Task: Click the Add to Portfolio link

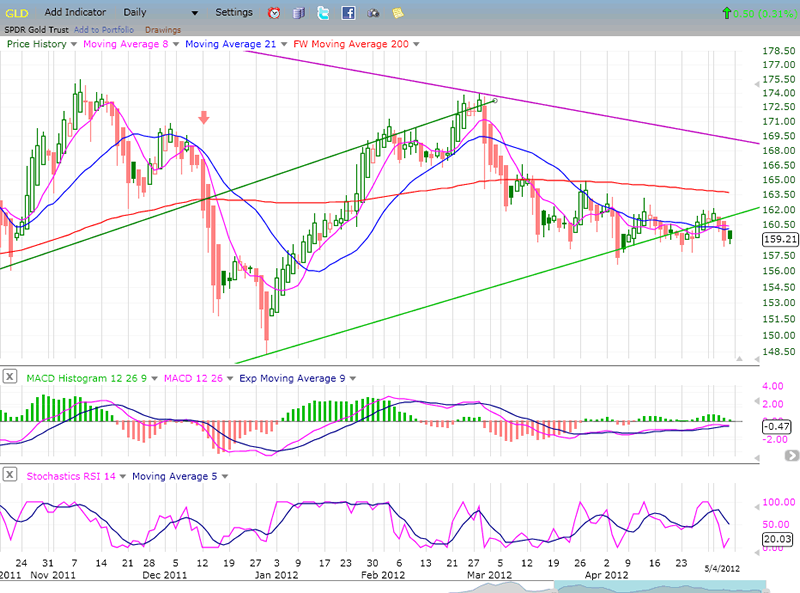Action: (x=106, y=30)
